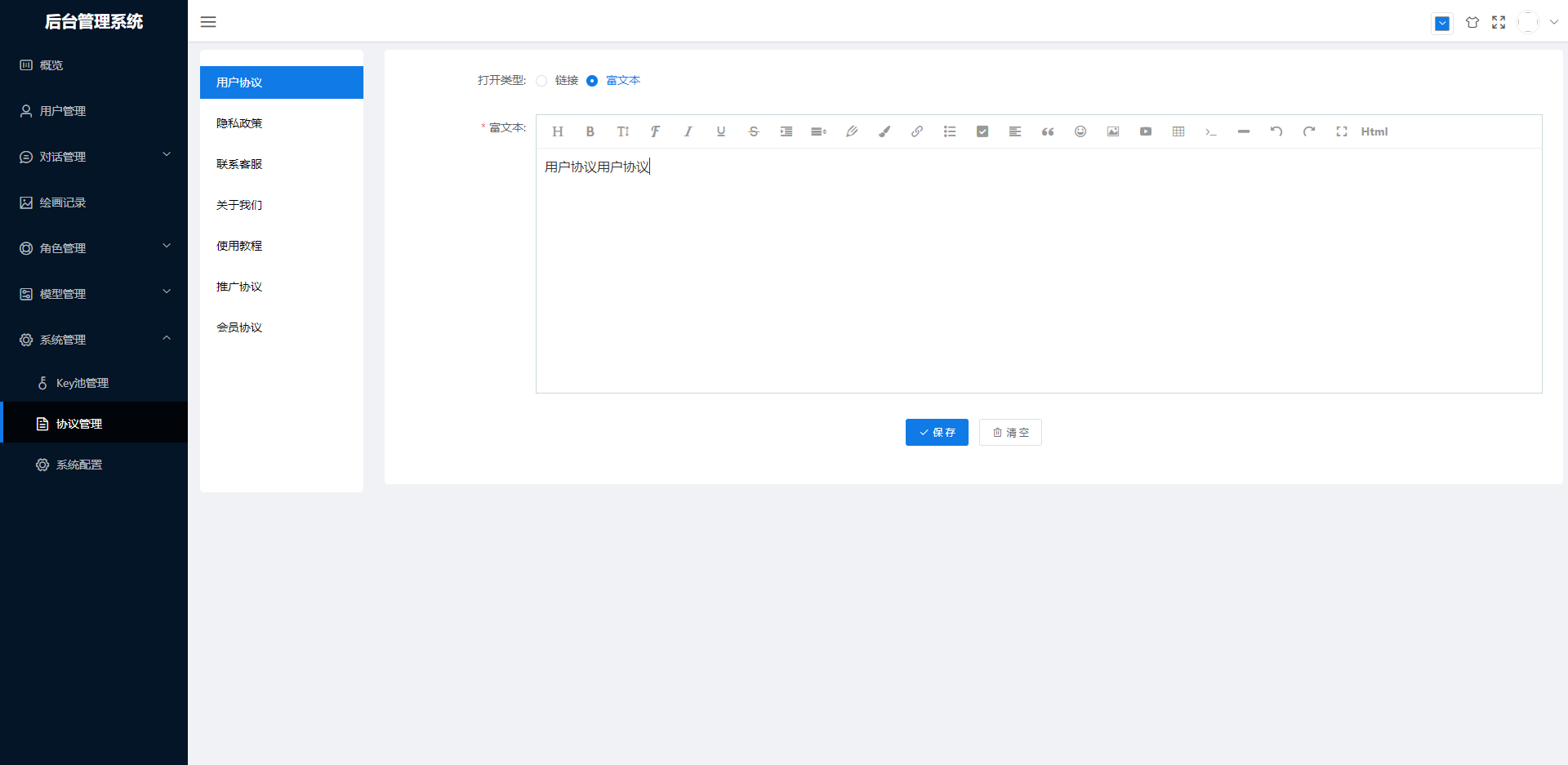Image resolution: width=1568 pixels, height=765 pixels.
Task: Click the 清空 clear button
Action: point(1009,433)
